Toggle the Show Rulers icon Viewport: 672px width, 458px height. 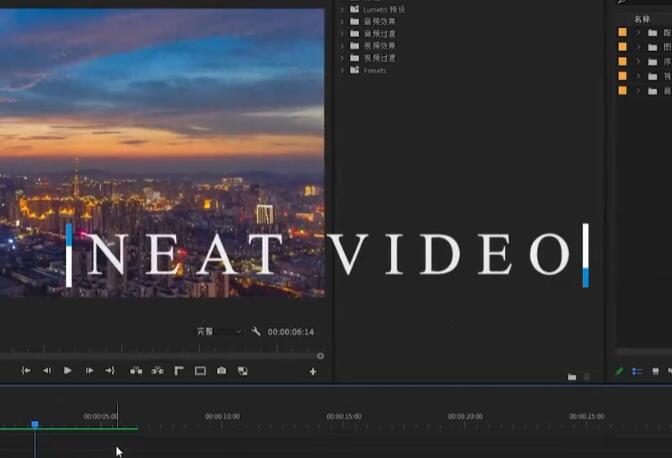click(x=179, y=371)
